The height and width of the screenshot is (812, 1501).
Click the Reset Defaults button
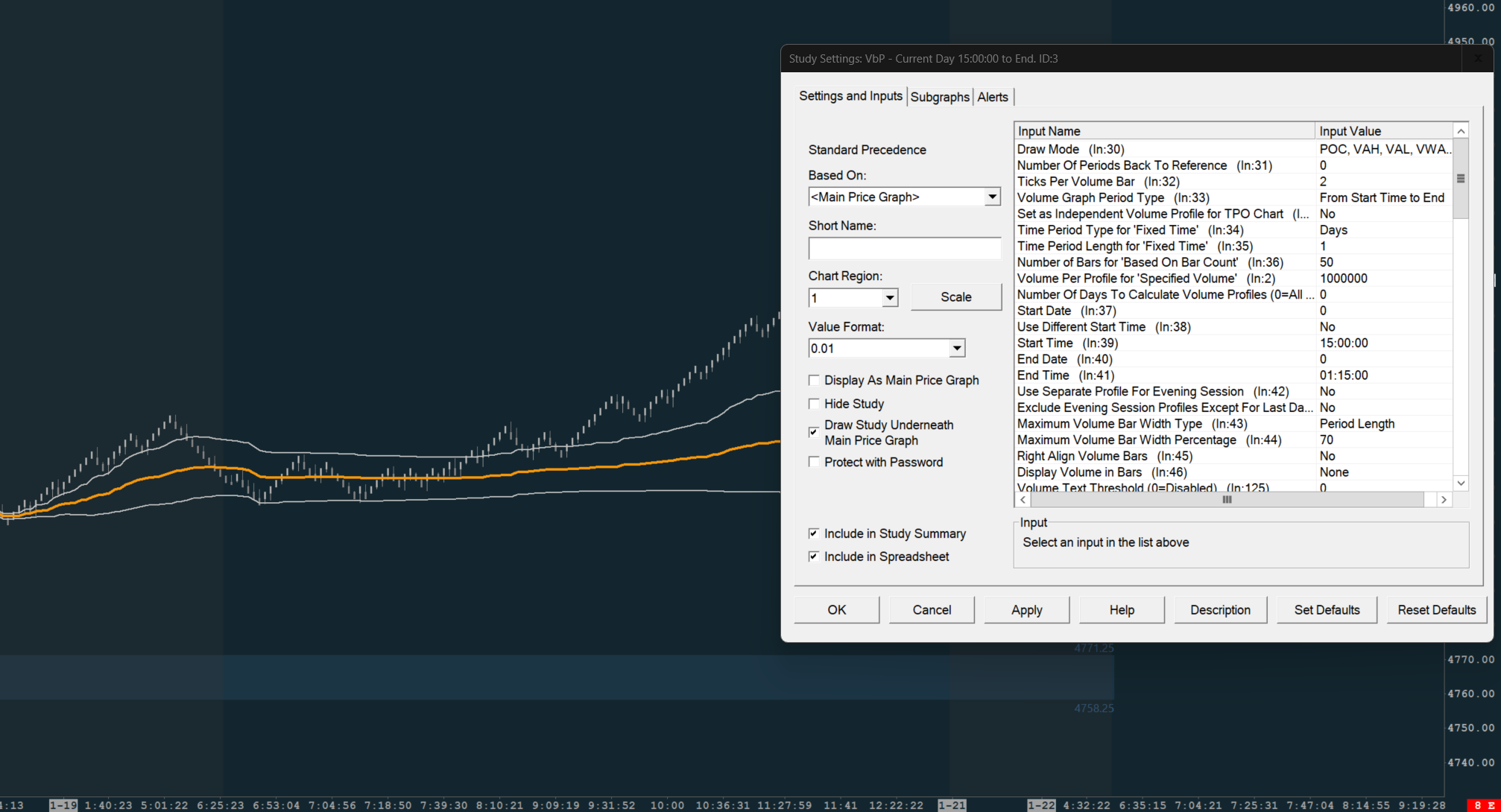click(x=1436, y=609)
